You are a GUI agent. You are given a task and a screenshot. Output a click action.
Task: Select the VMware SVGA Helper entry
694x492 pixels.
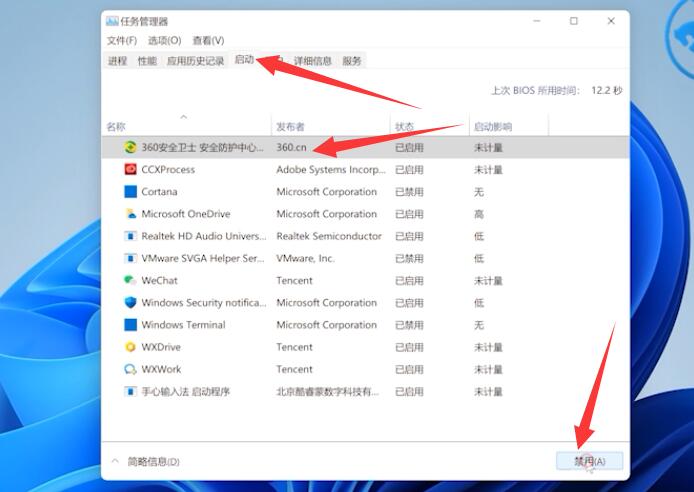click(x=365, y=258)
